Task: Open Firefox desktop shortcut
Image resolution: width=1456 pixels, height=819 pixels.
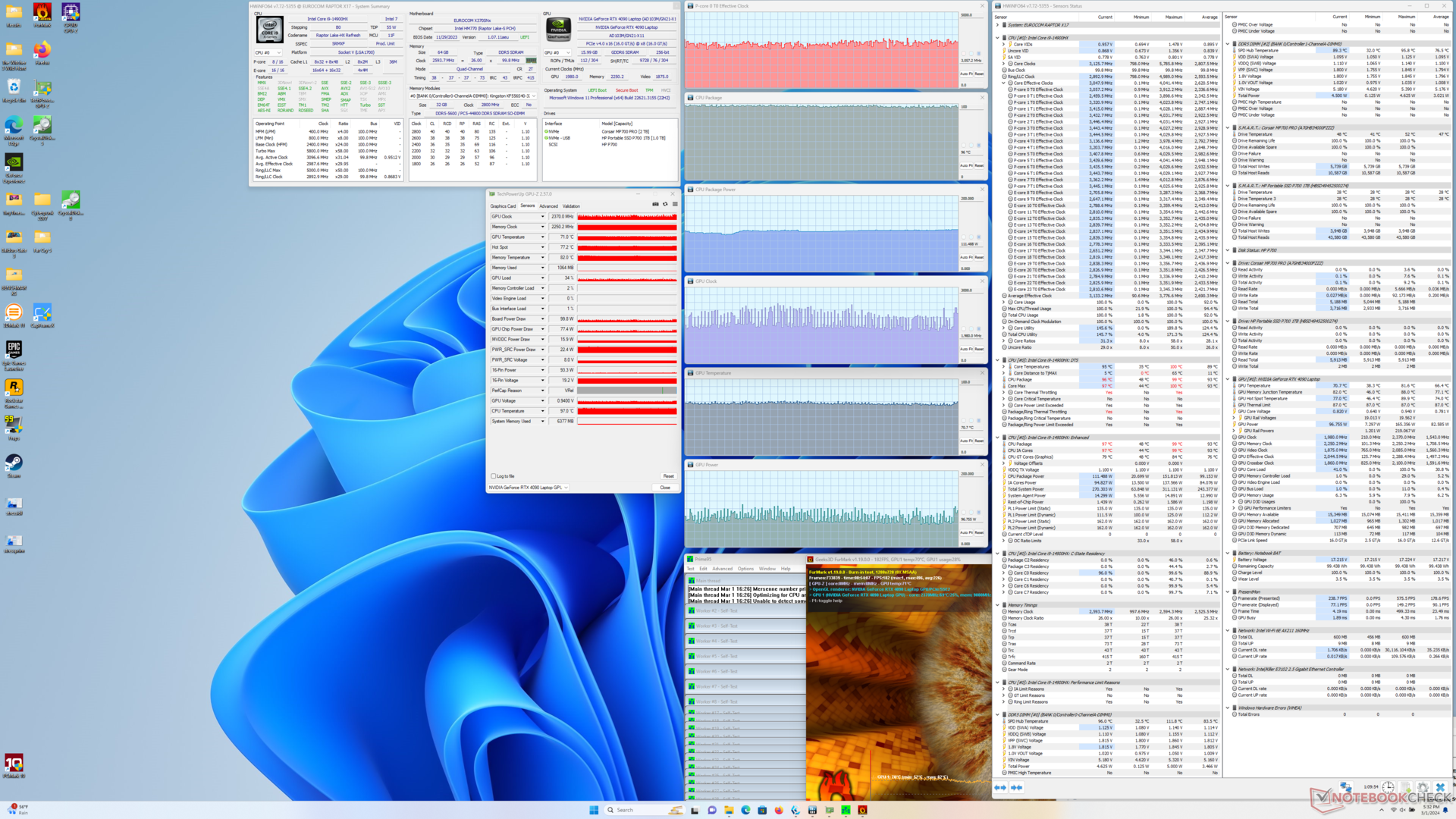Action: click(42, 53)
